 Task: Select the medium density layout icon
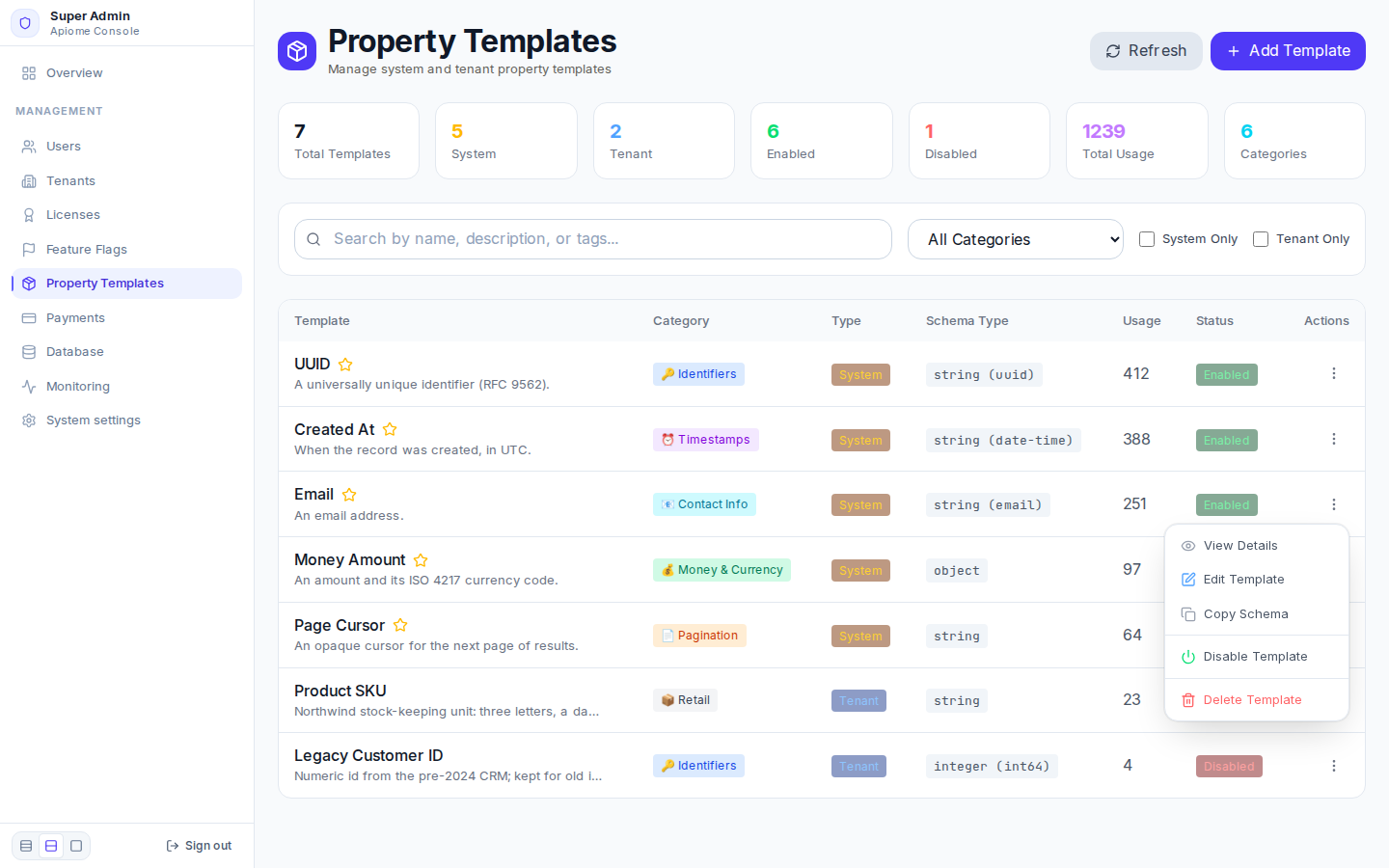(51, 846)
